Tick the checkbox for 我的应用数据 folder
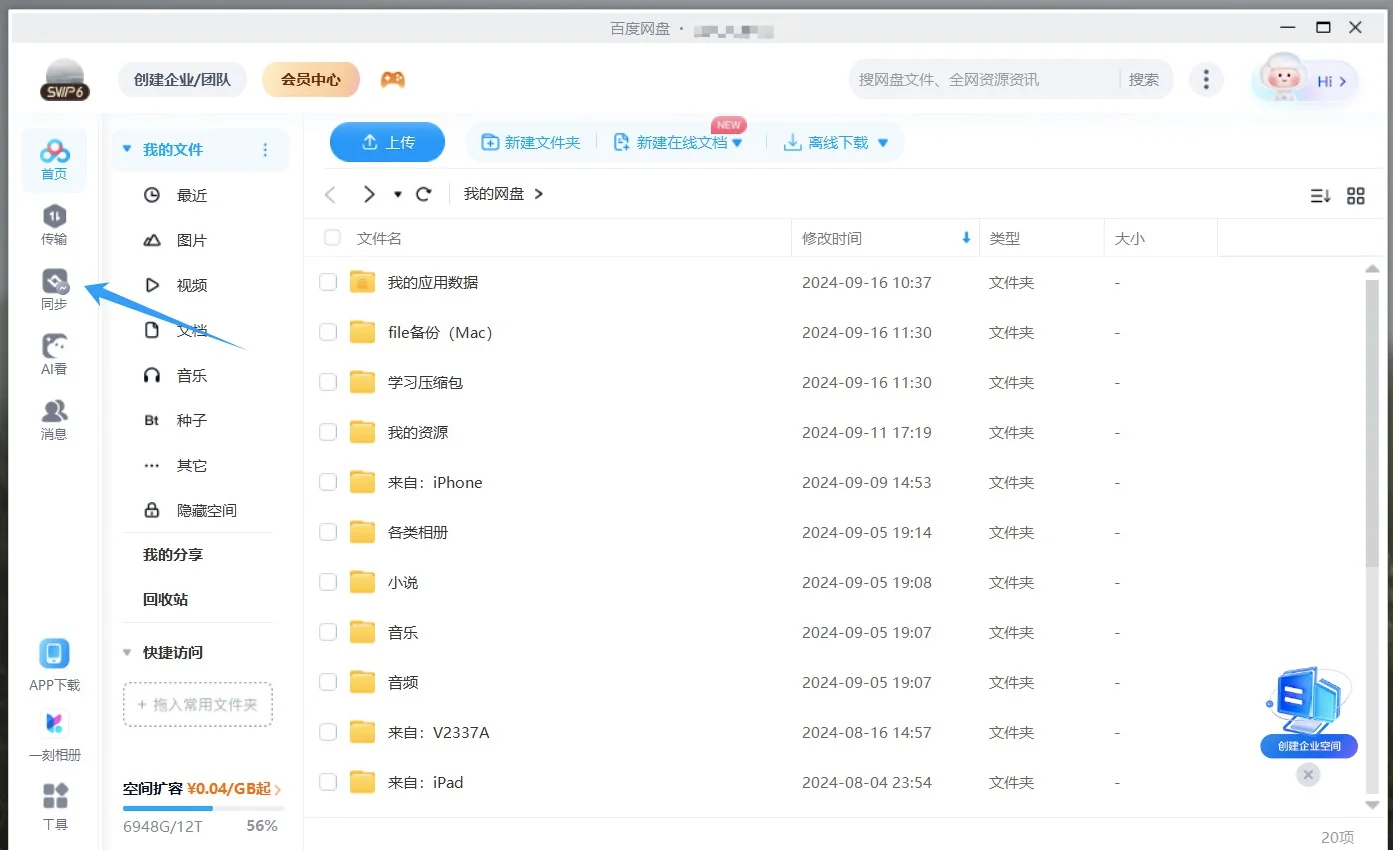The height and width of the screenshot is (850, 1393). [x=328, y=283]
